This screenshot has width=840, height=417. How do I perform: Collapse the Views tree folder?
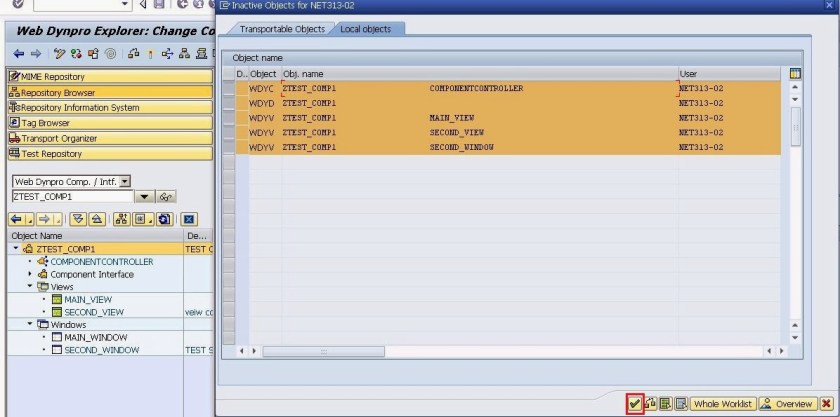tap(30, 287)
